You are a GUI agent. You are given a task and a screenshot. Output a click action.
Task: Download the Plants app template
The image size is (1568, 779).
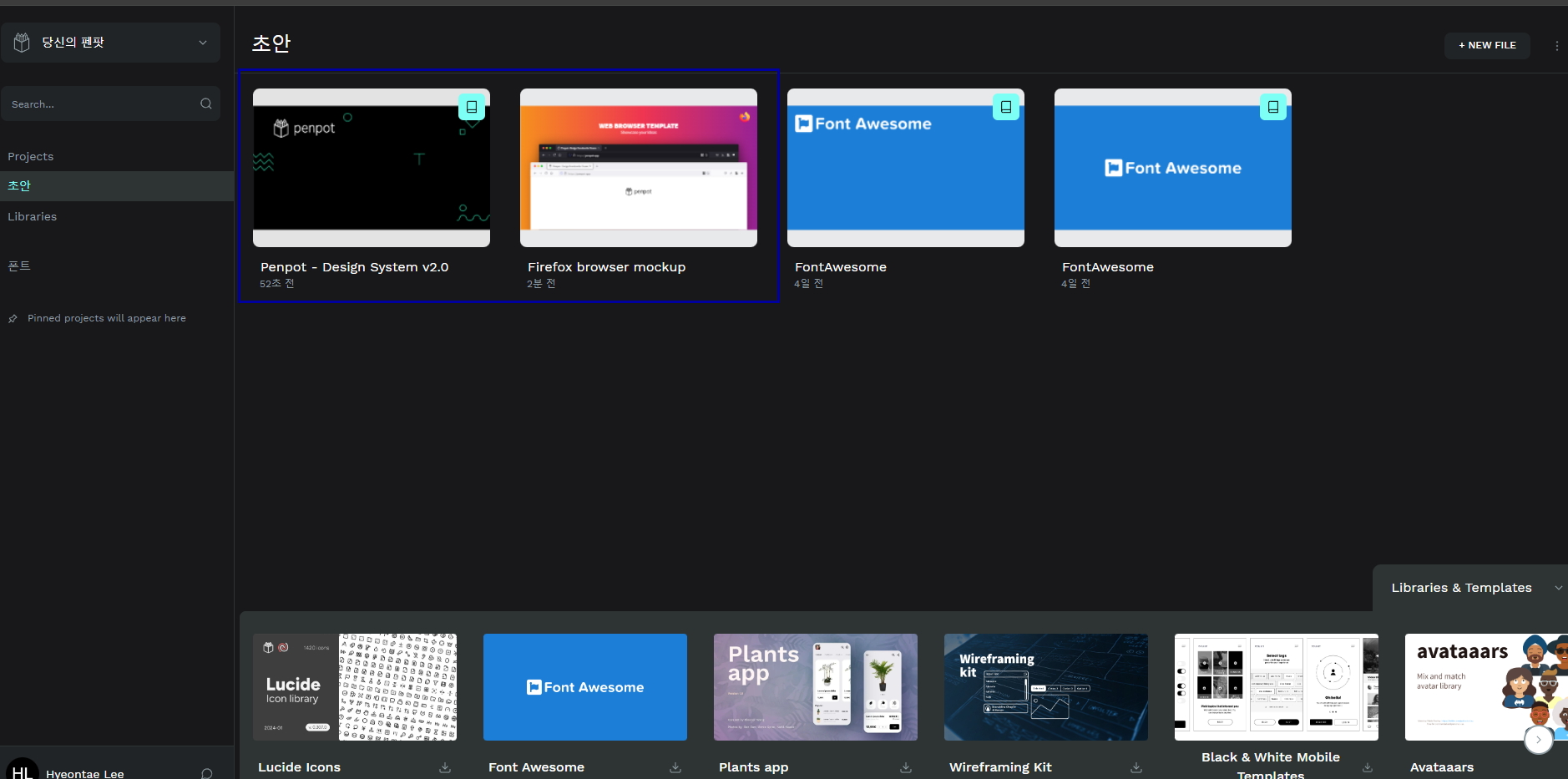906,767
